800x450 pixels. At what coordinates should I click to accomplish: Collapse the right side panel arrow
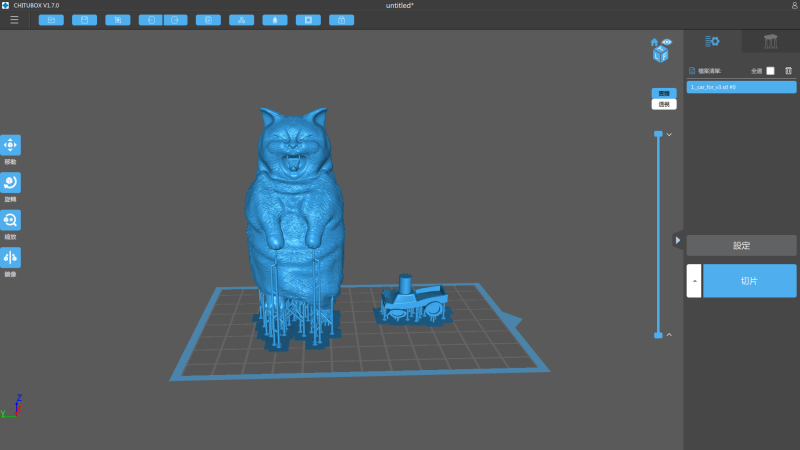(678, 240)
